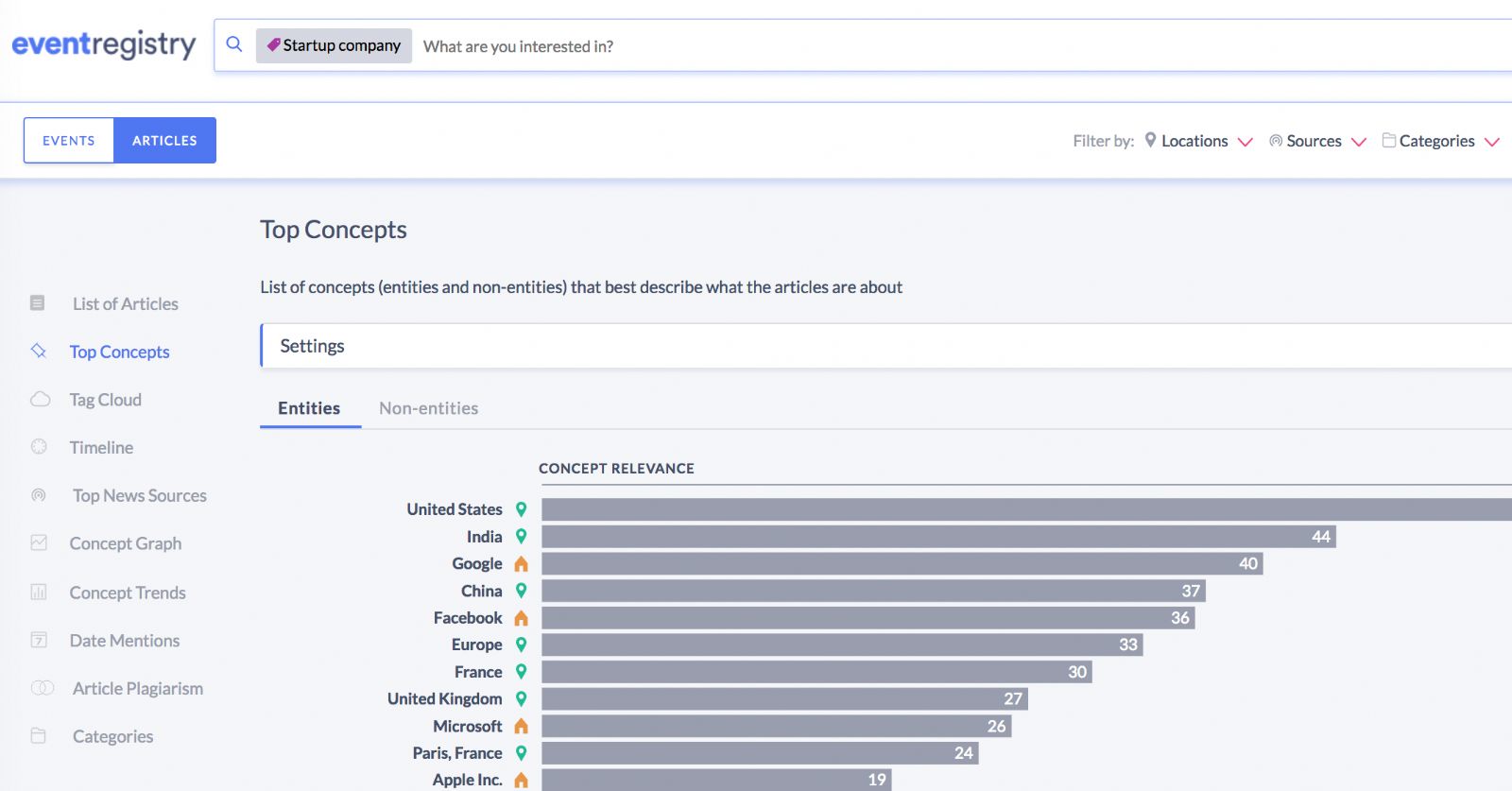This screenshot has width=1512, height=791.
Task: Open the Concept Graph view
Action: point(126,543)
